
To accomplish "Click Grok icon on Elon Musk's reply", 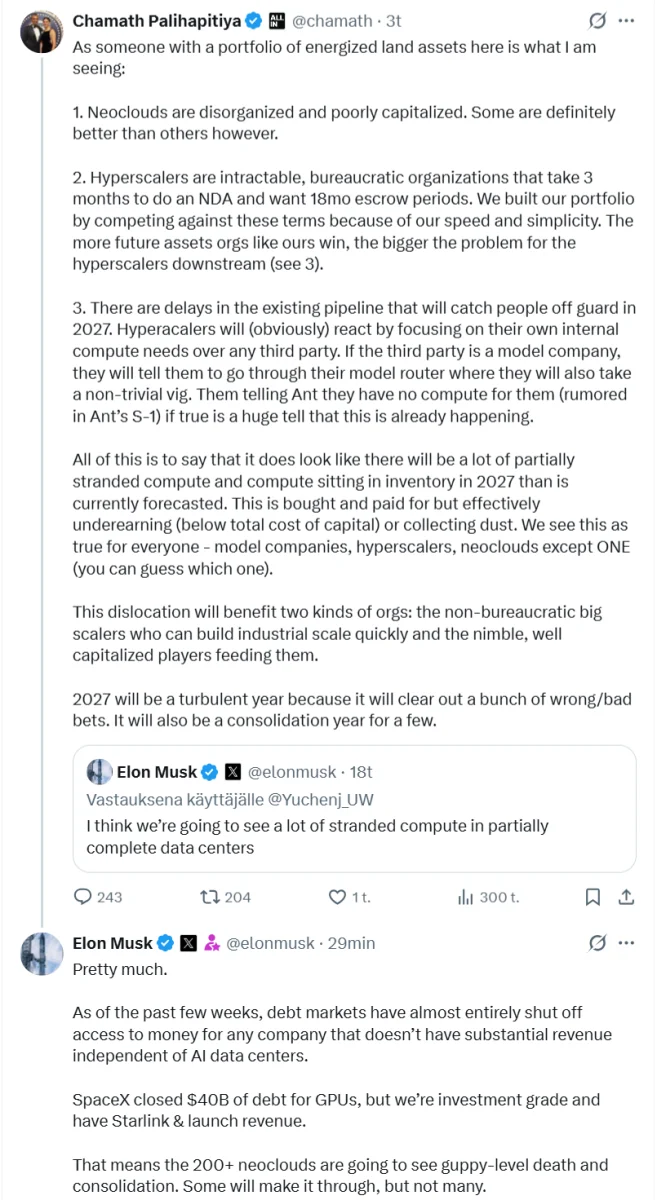I will [x=598, y=943].
